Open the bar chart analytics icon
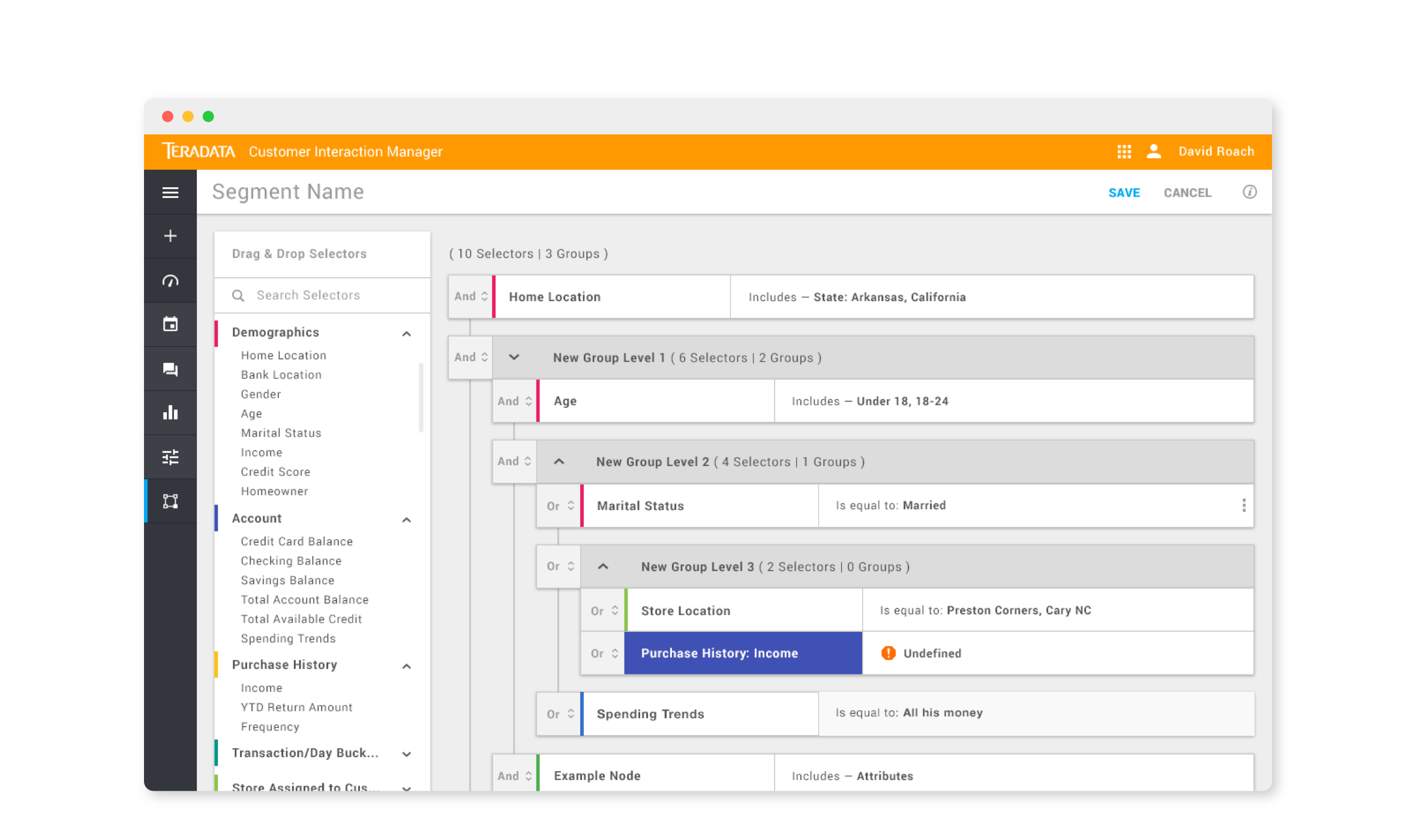This screenshot has width=1416, height=840. (x=170, y=413)
